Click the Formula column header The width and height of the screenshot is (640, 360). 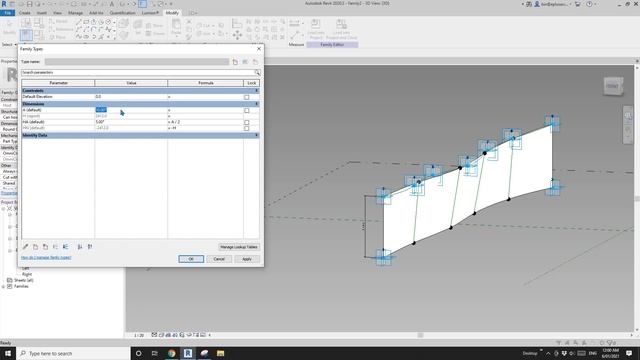pyautogui.click(x=206, y=83)
